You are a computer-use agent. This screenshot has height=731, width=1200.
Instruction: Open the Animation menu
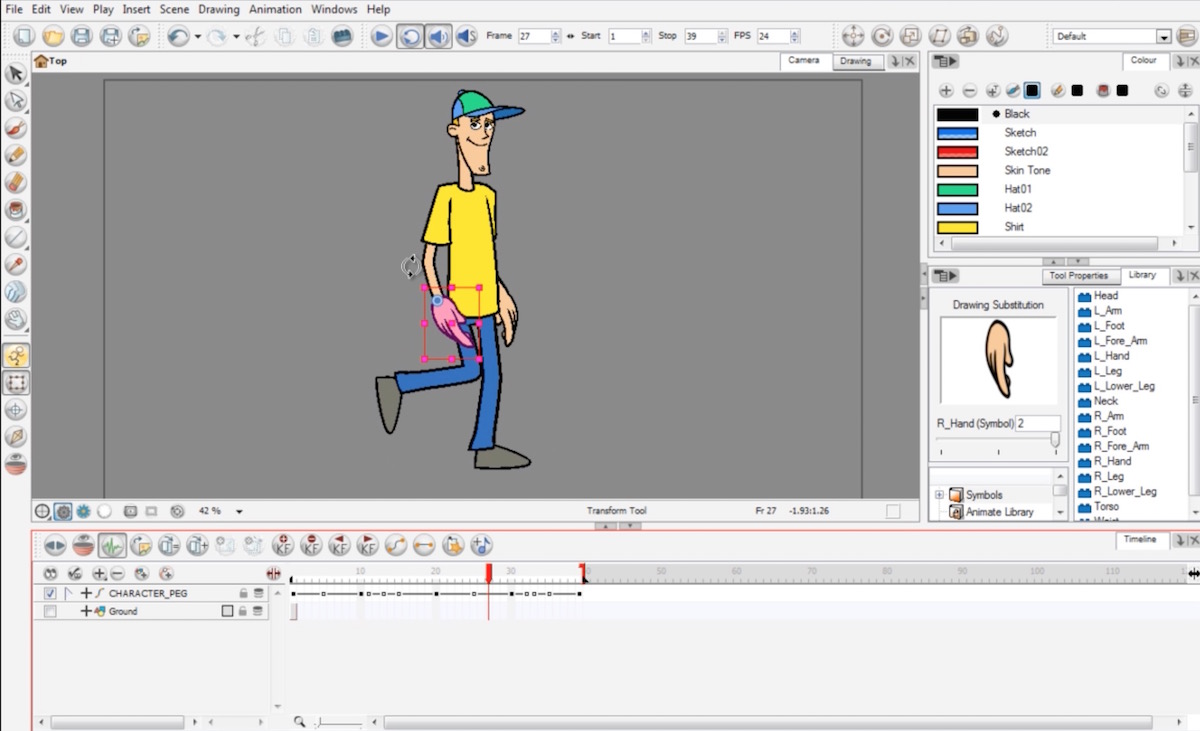pos(275,9)
